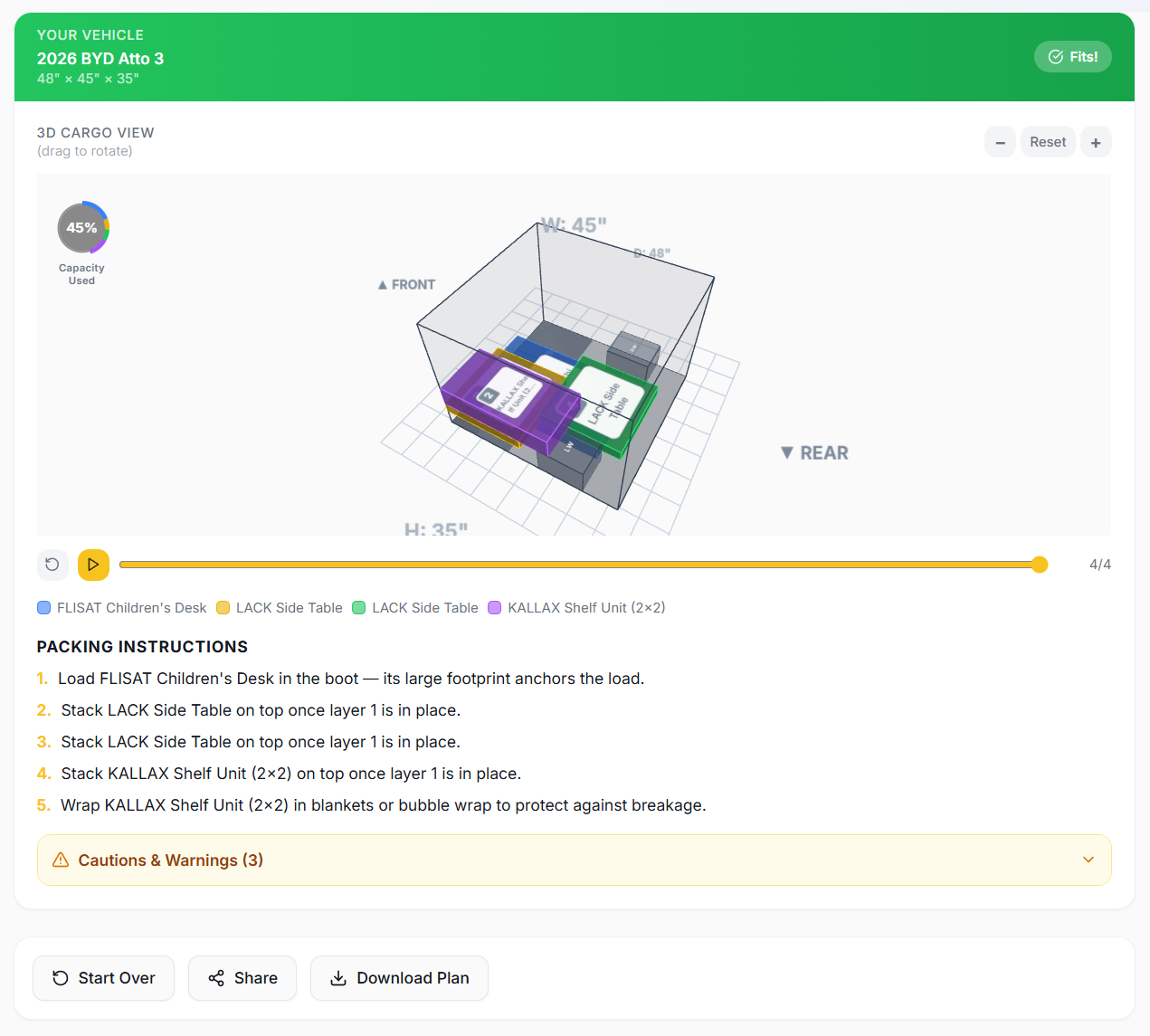Expand Cautions & Warnings section

pos(575,860)
